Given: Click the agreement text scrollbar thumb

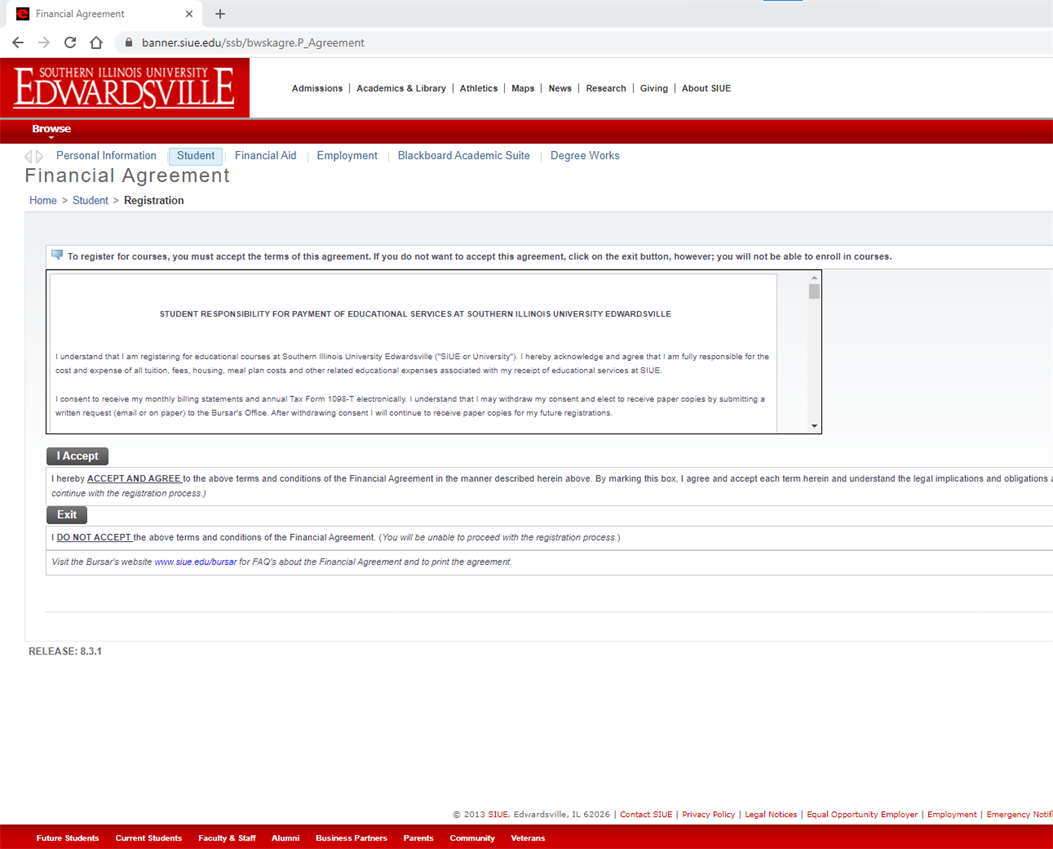Looking at the screenshot, I should click(x=814, y=291).
